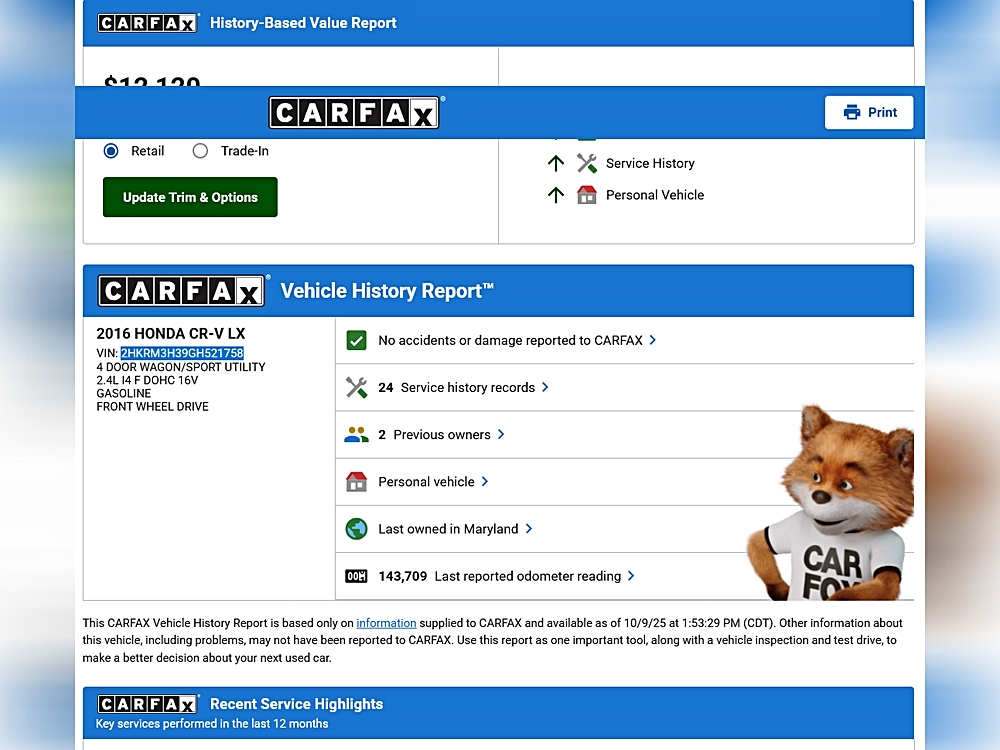Image resolution: width=1000 pixels, height=750 pixels.
Task: Follow the 'information' hyperlink in disclaimer
Action: click(386, 623)
